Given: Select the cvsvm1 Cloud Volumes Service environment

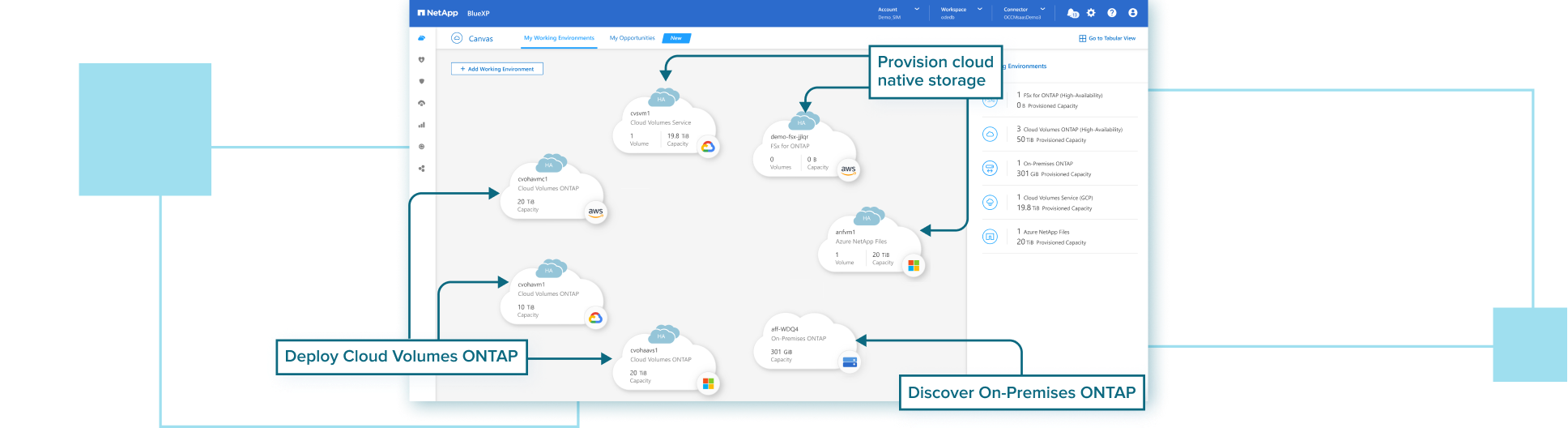Looking at the screenshot, I should tap(663, 126).
